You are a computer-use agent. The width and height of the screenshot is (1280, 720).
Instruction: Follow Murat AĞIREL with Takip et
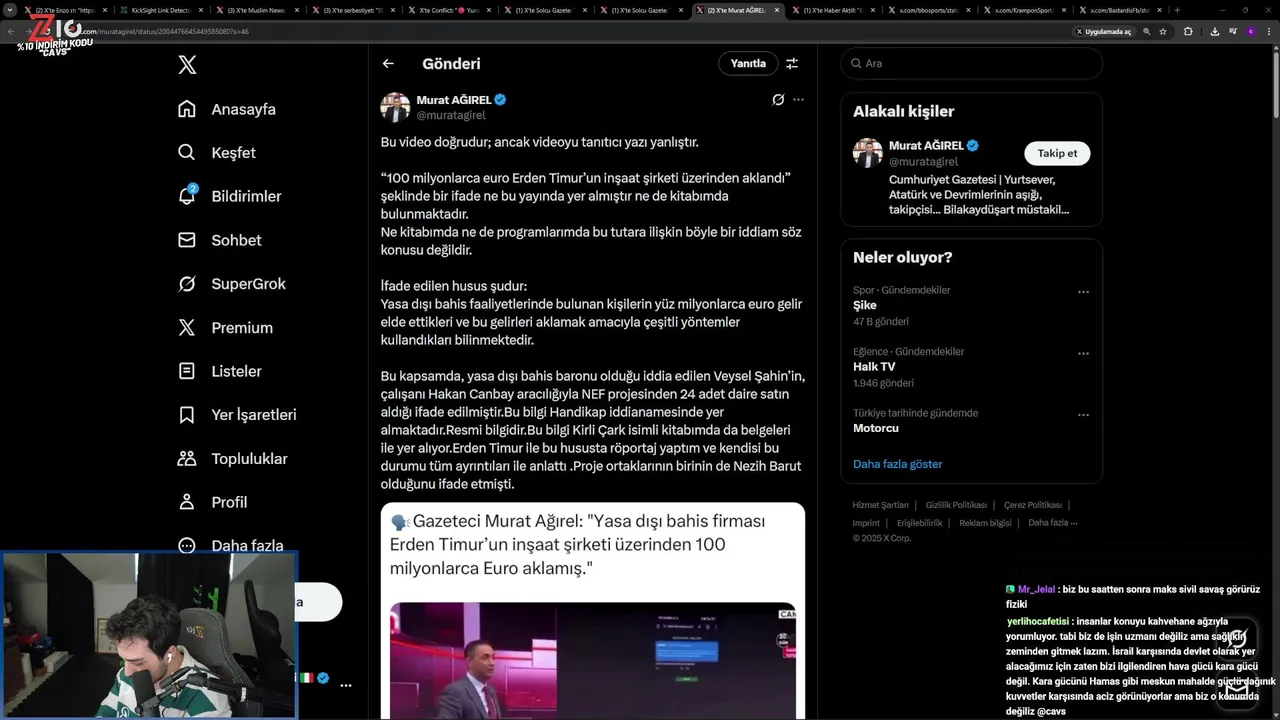click(x=1057, y=153)
